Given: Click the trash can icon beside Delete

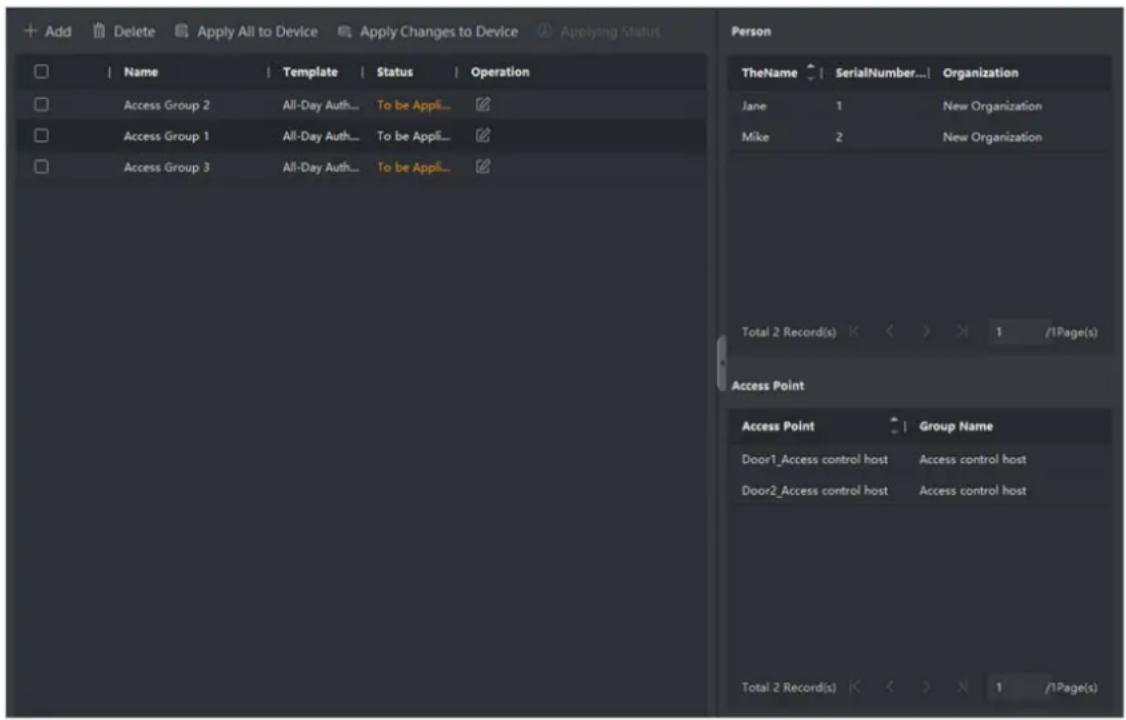Looking at the screenshot, I should click(x=99, y=32).
